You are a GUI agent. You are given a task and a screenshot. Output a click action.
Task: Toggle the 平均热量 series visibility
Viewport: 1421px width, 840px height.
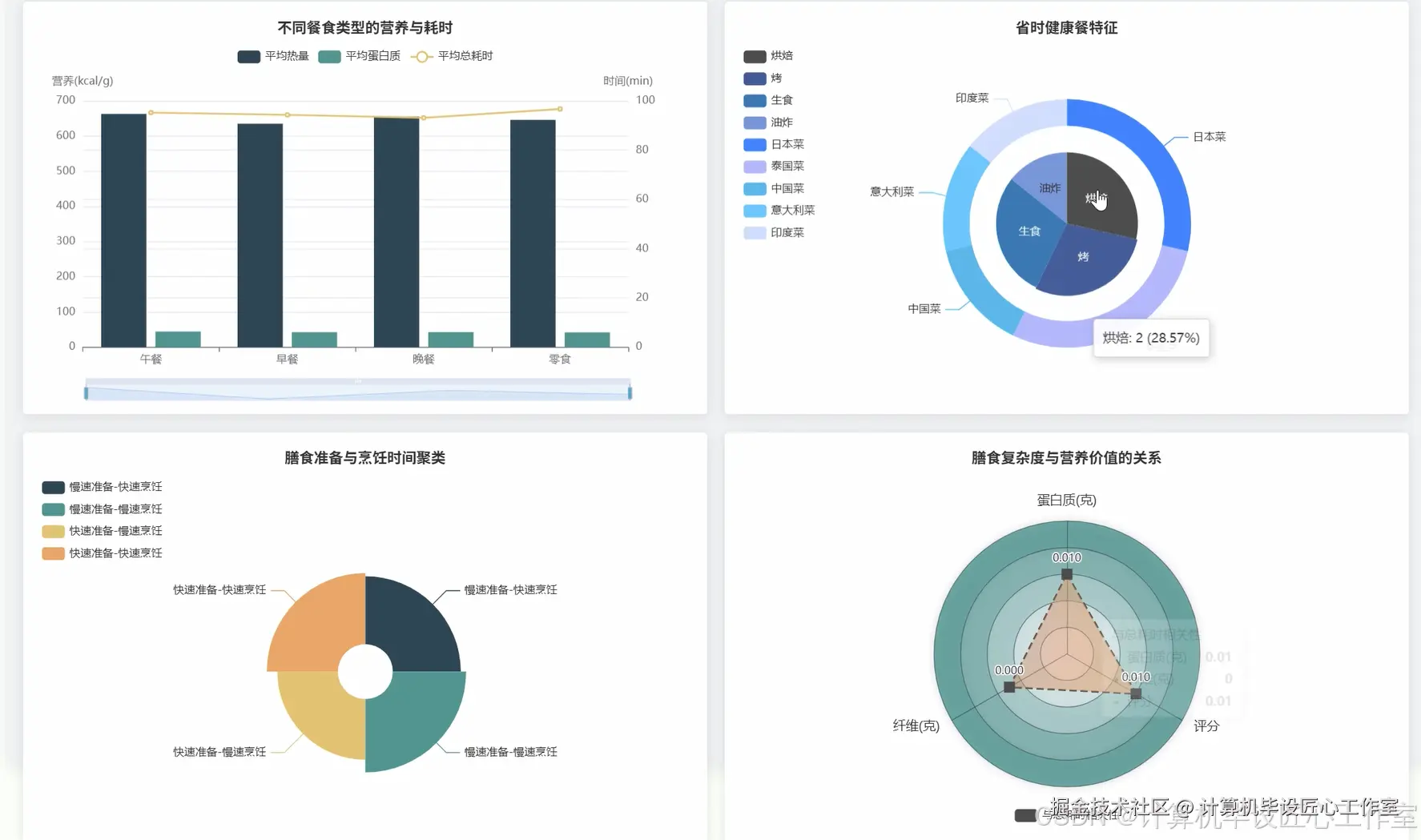248,56
